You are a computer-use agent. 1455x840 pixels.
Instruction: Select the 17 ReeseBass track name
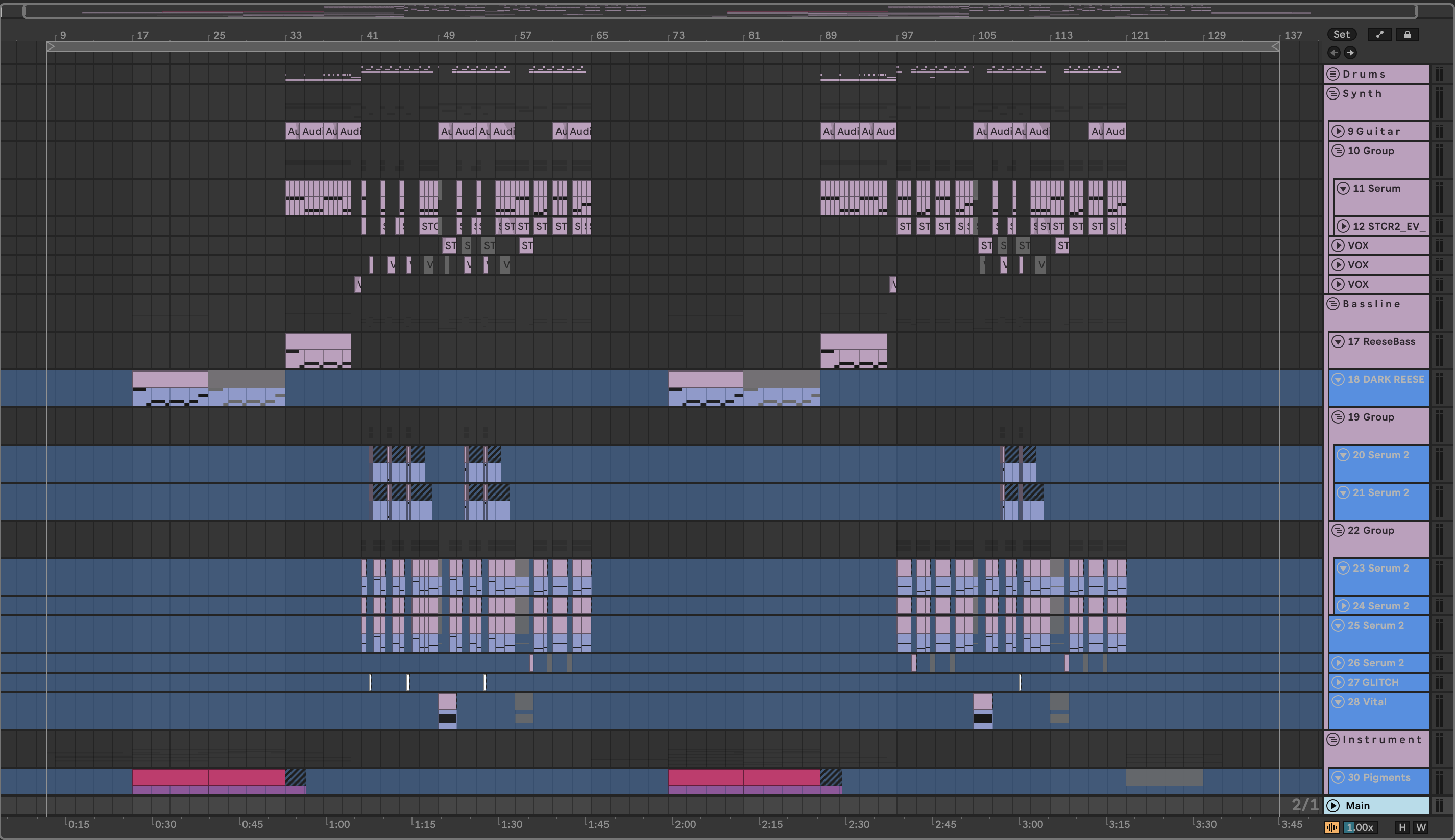click(x=1381, y=341)
